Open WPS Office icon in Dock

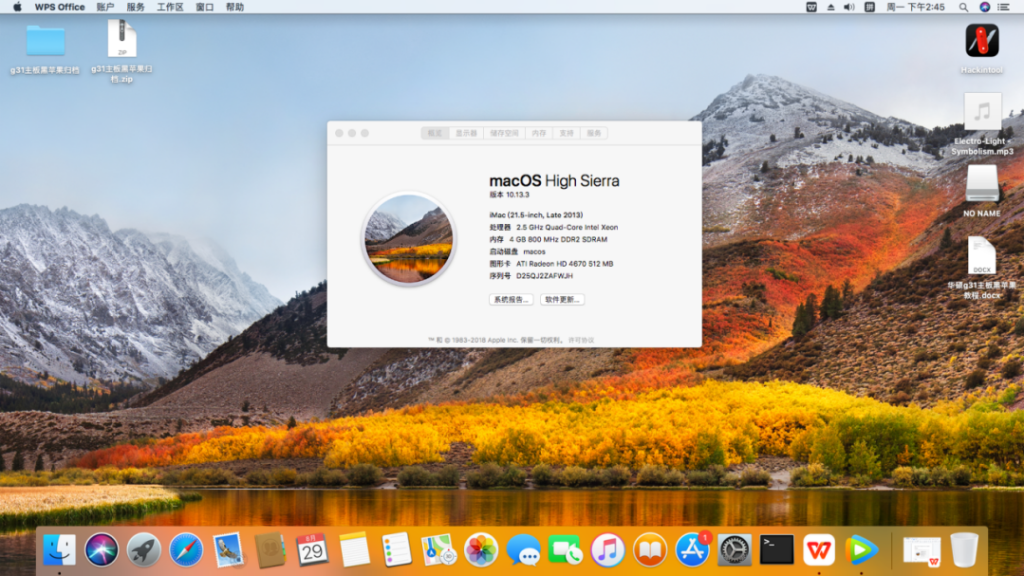[x=819, y=549]
